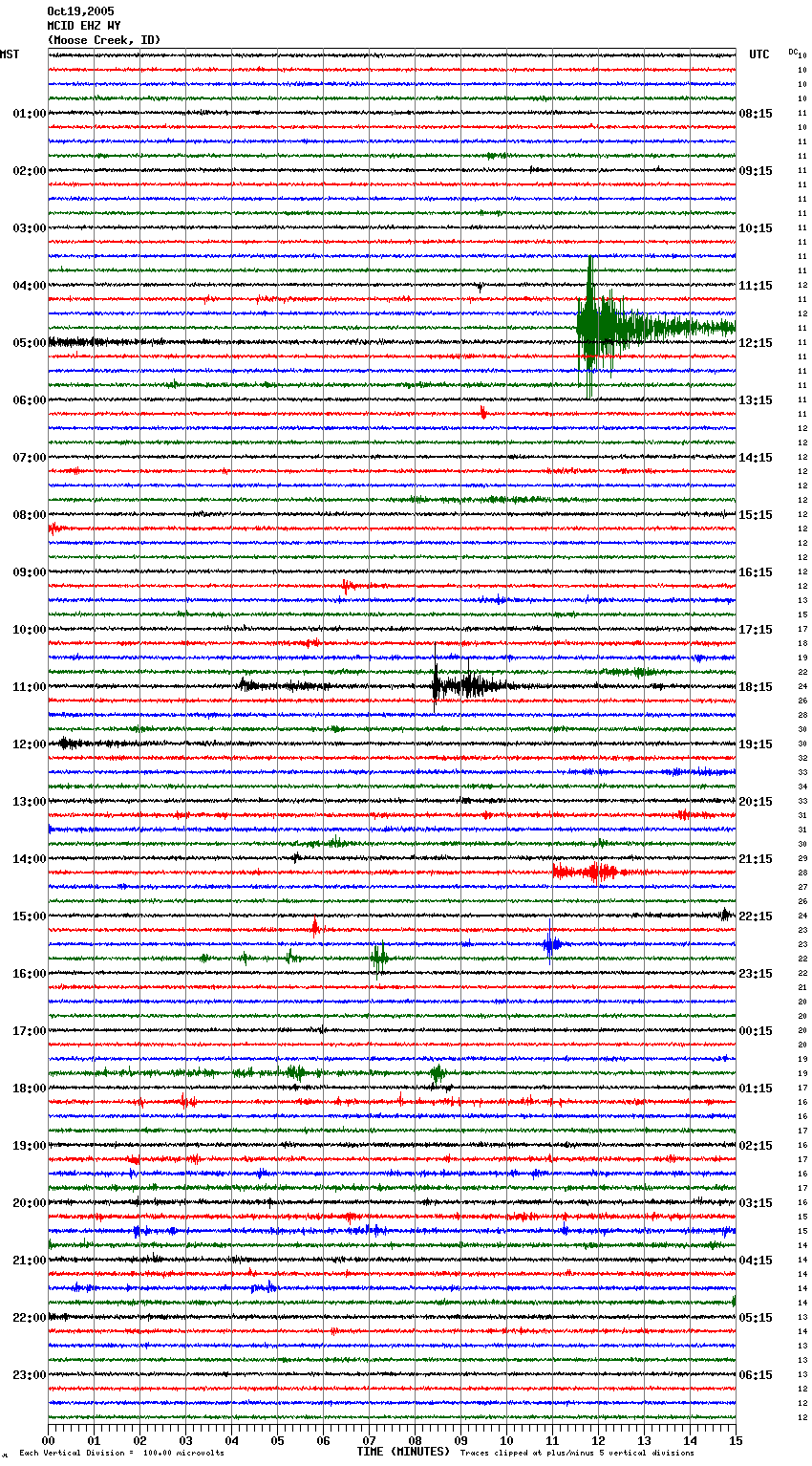This screenshot has height=1466, width=812.
Task: Click the 21:00 MST time label
Action: [x=30, y=1261]
